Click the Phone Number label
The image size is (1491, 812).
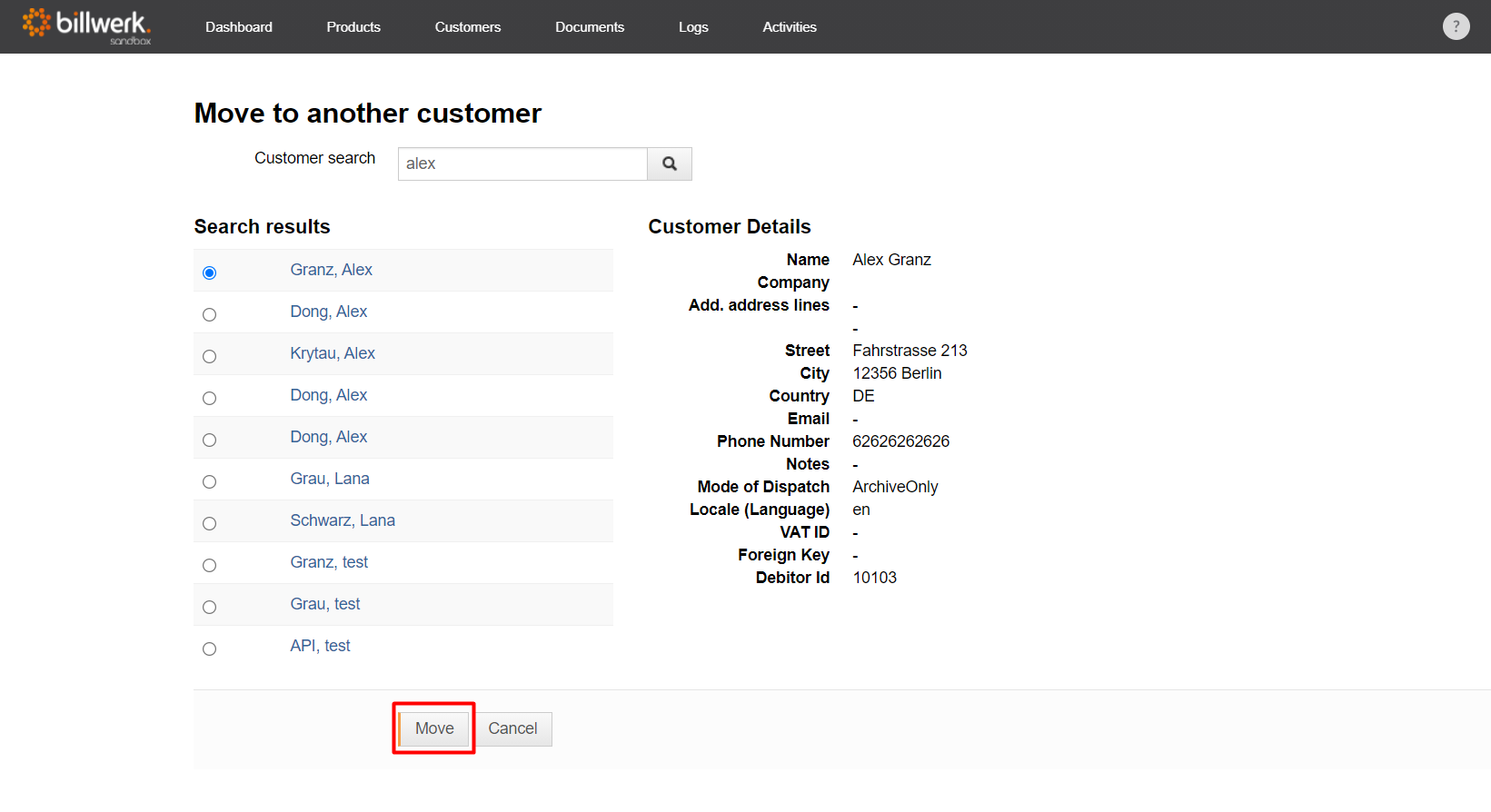click(773, 441)
